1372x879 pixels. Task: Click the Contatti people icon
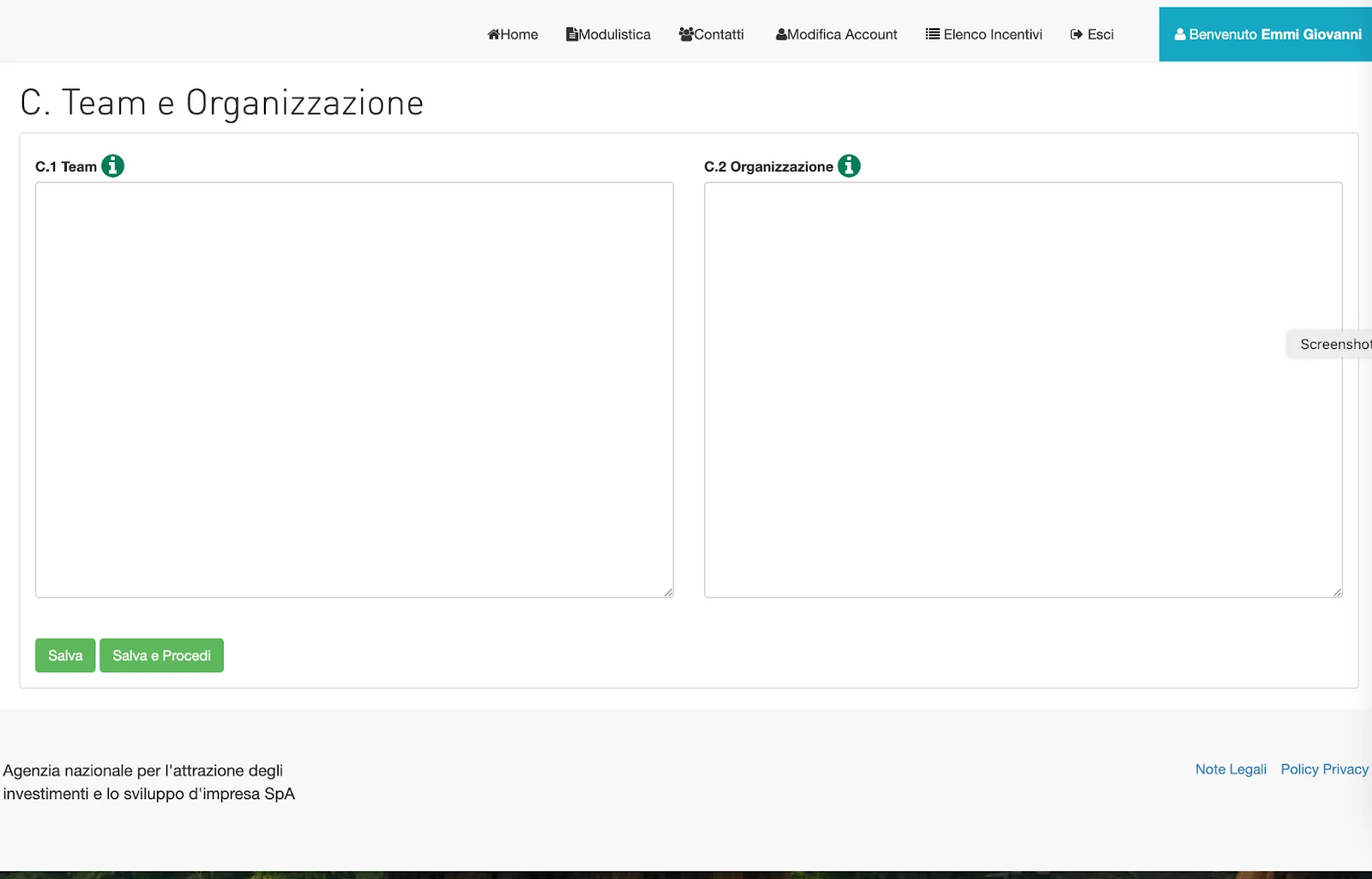tap(686, 34)
